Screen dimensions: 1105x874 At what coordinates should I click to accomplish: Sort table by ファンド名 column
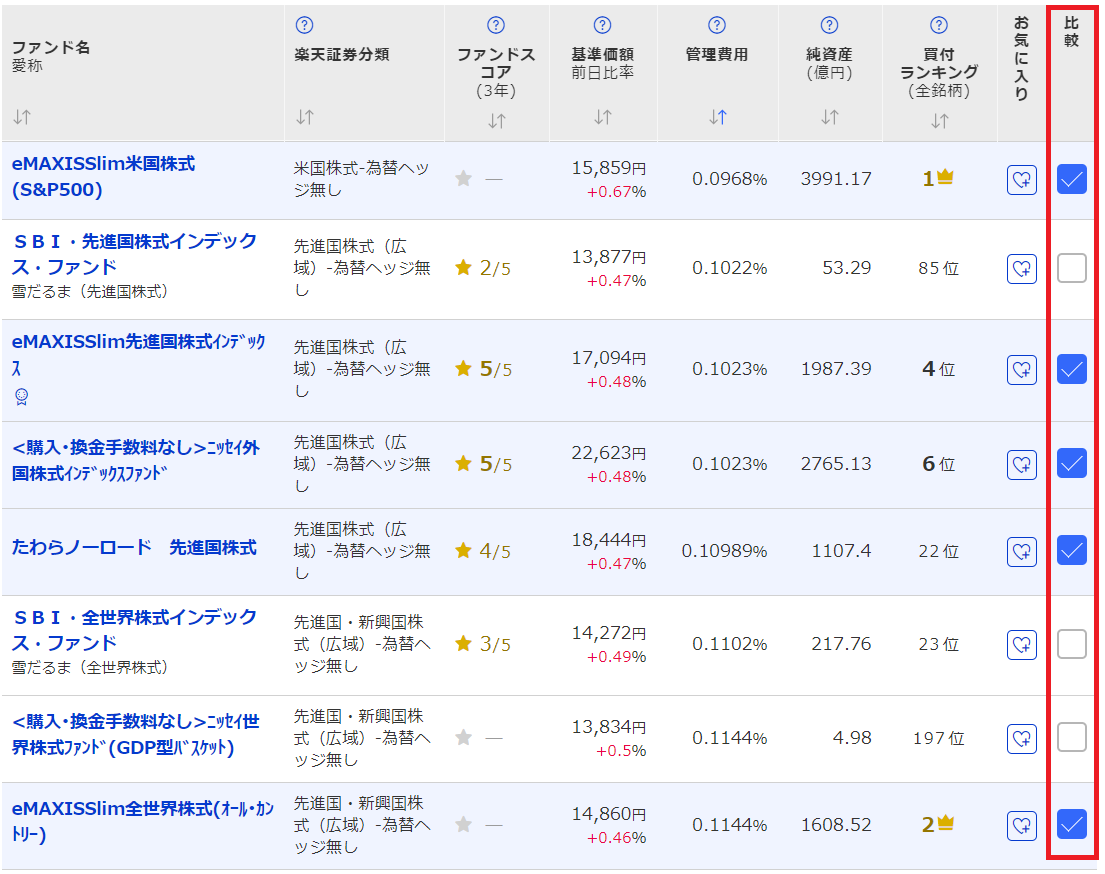22,117
